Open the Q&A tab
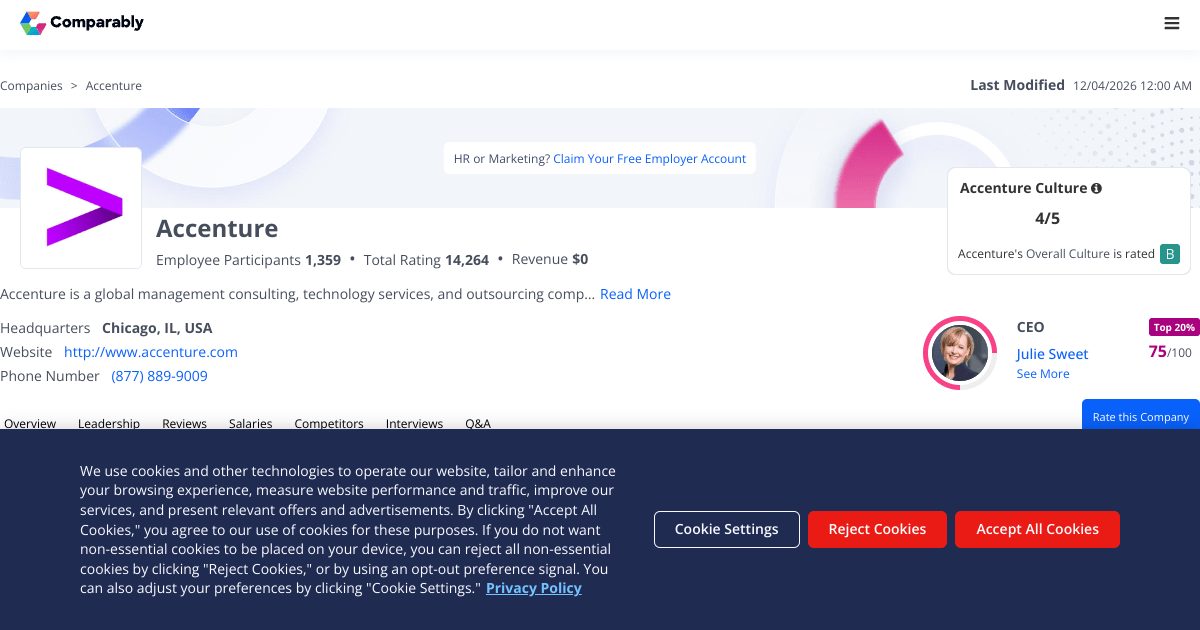 coord(478,423)
